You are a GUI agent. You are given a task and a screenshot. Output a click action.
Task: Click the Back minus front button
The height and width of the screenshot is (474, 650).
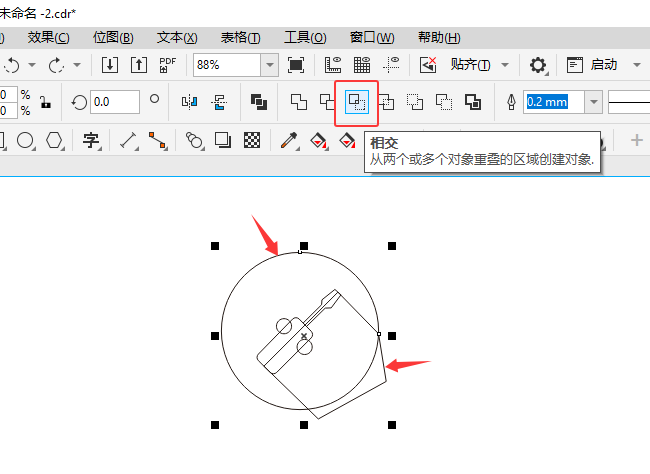coord(444,102)
